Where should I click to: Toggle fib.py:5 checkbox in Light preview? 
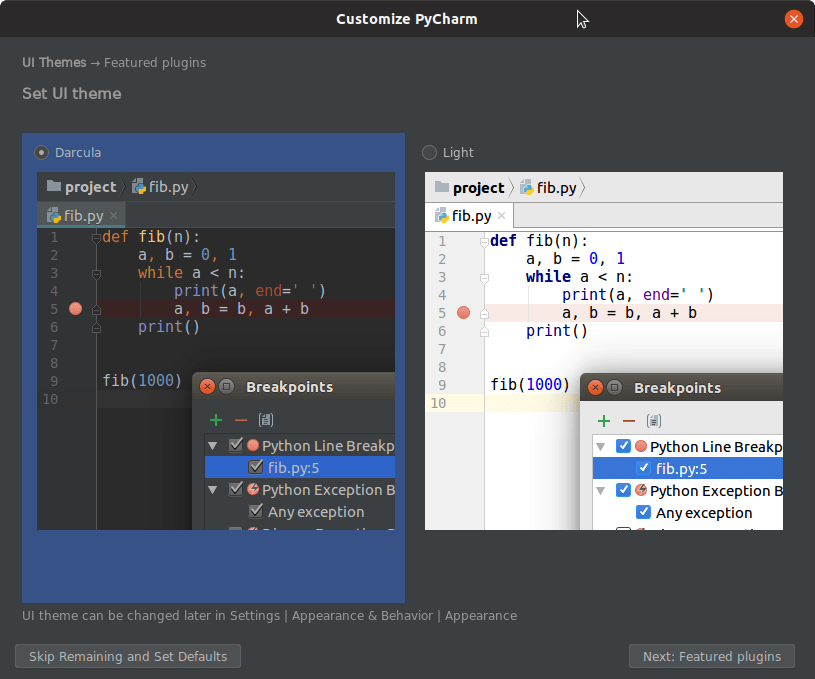[x=643, y=468]
